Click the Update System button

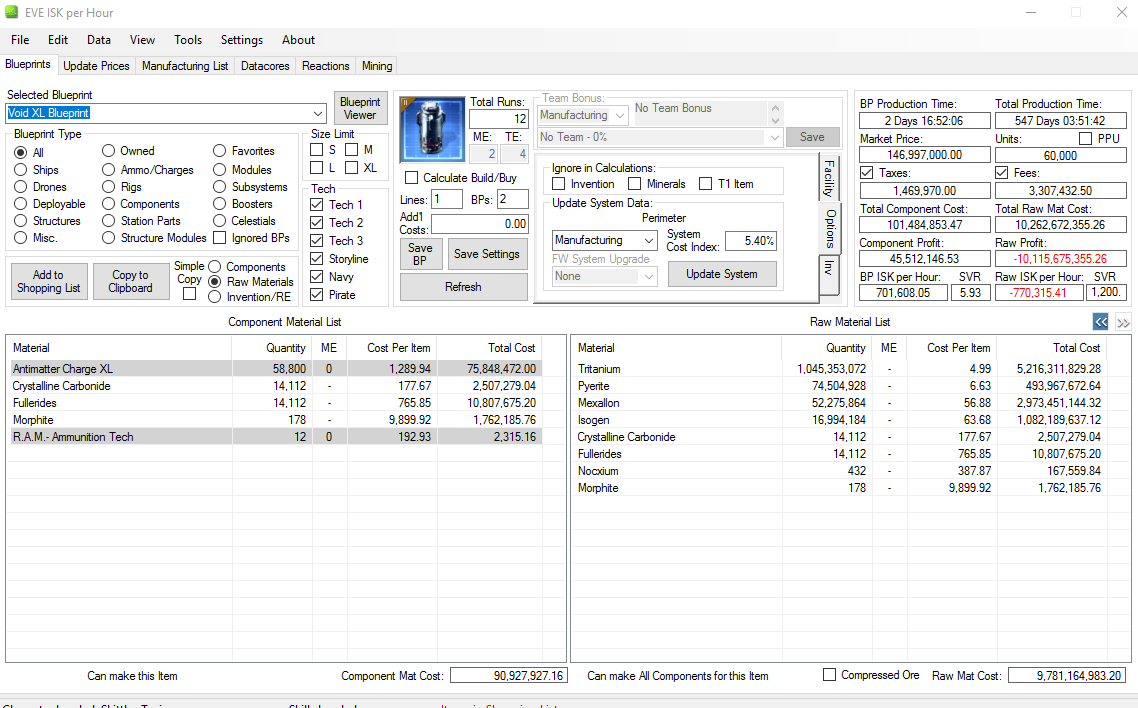tap(722, 274)
